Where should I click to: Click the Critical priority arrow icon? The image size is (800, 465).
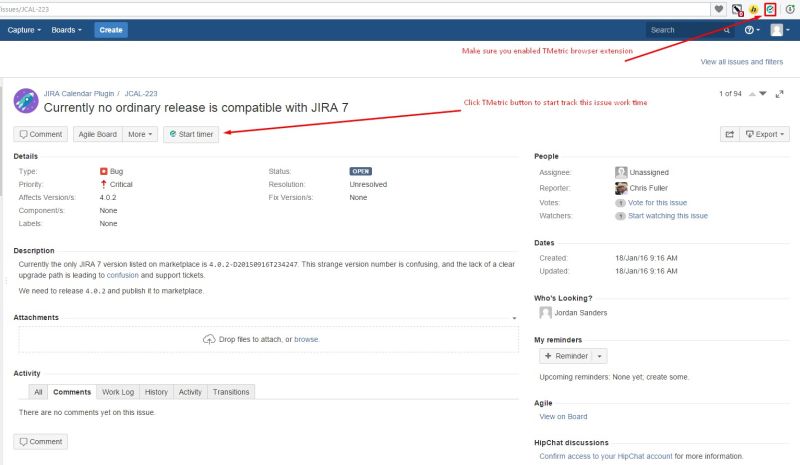(104, 184)
